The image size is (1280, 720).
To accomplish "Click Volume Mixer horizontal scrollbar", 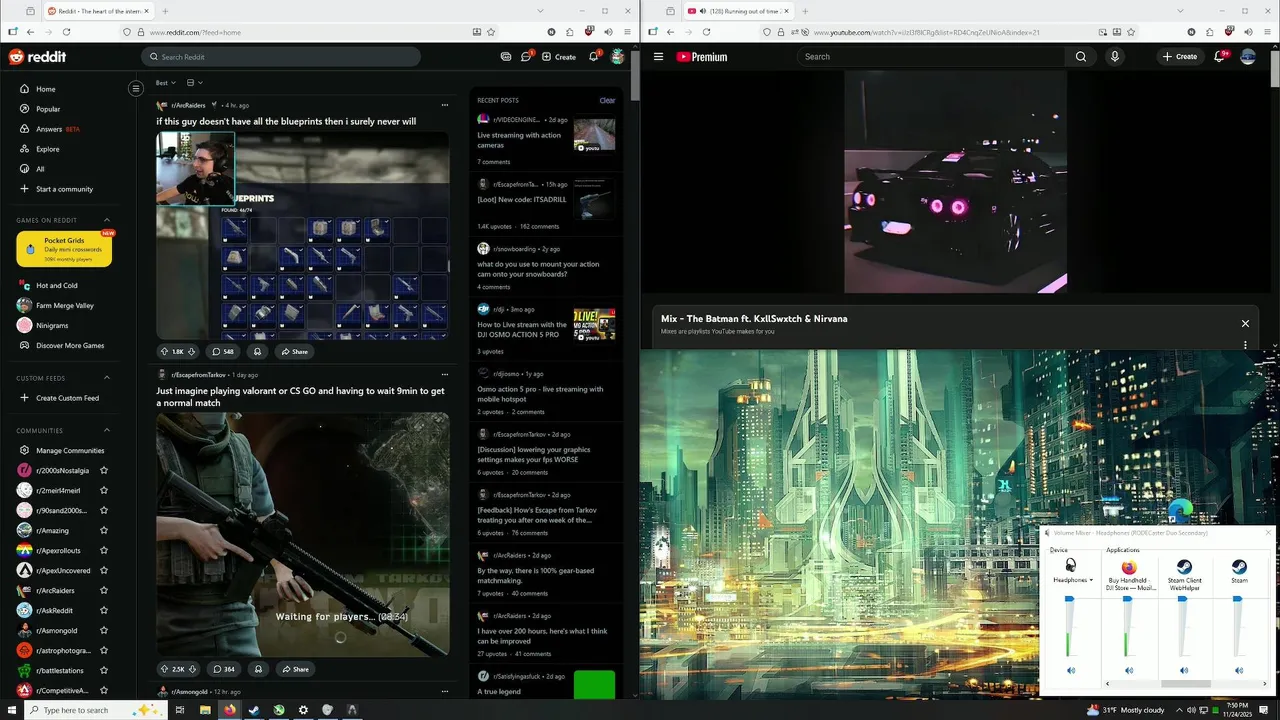I will (x=1186, y=684).
